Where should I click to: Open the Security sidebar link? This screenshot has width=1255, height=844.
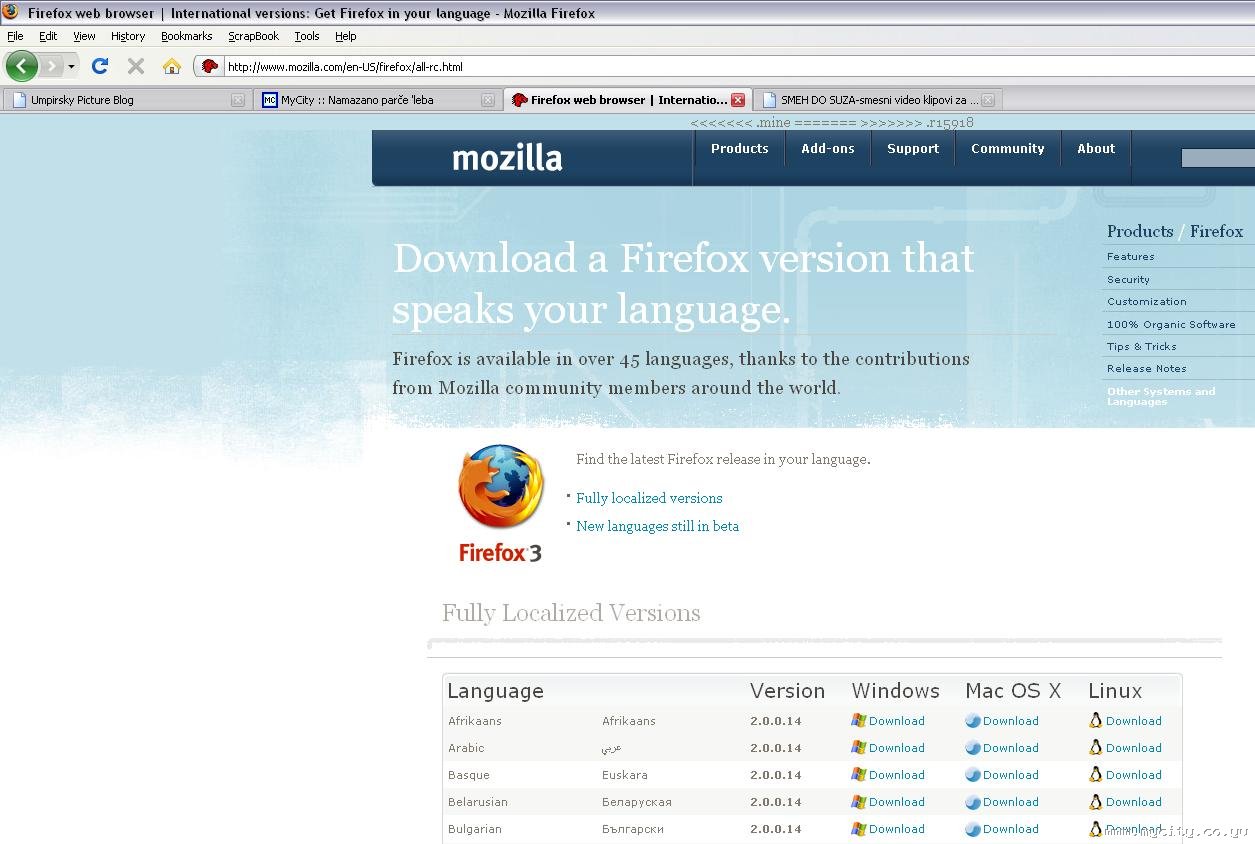1128,280
